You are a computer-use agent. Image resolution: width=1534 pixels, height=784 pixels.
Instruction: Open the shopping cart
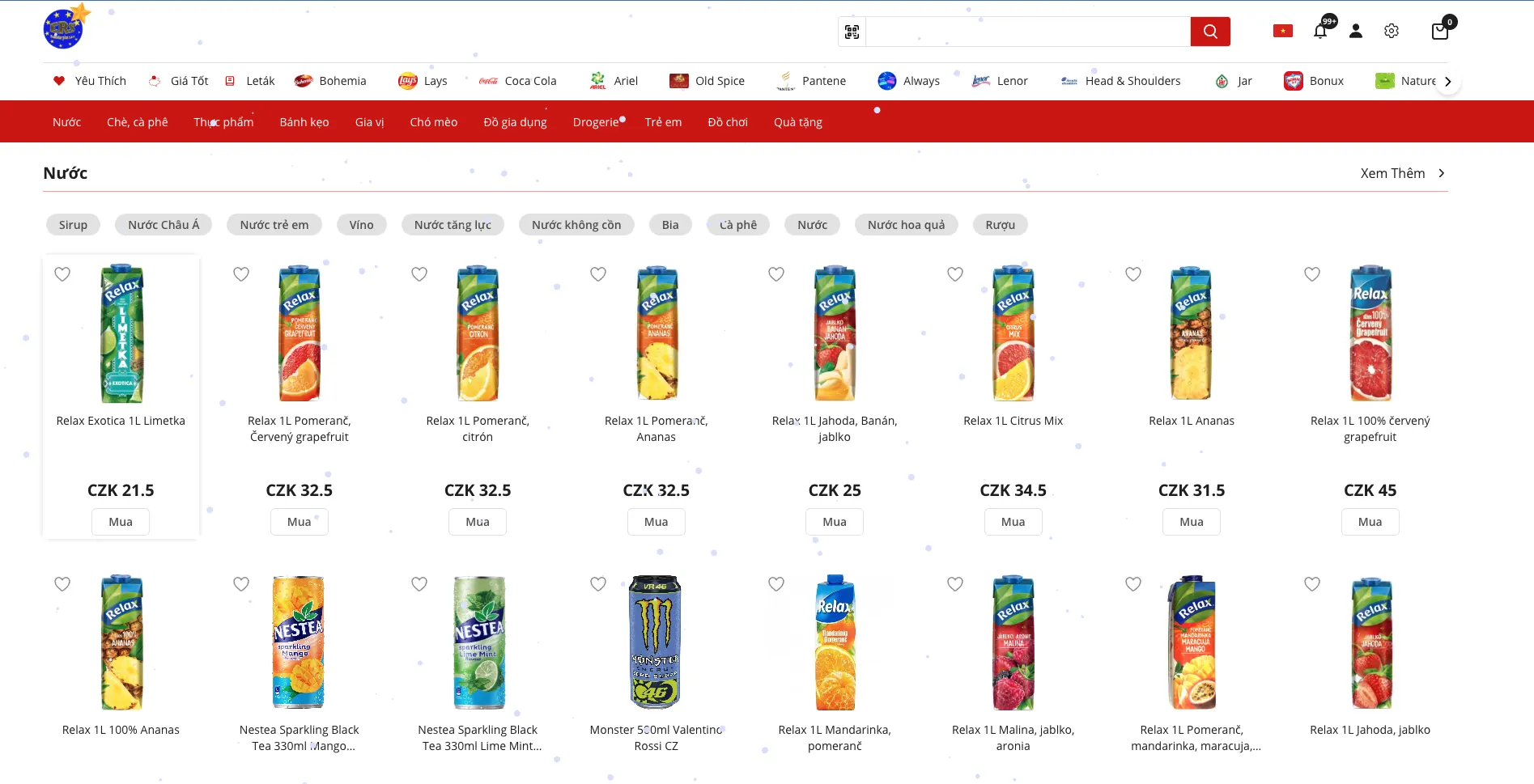pyautogui.click(x=1440, y=32)
